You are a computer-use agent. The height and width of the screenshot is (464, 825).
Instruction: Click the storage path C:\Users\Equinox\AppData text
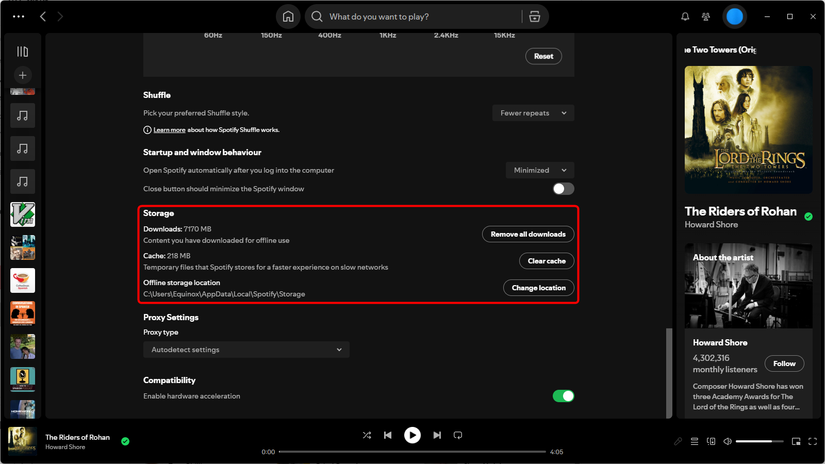[224, 294]
